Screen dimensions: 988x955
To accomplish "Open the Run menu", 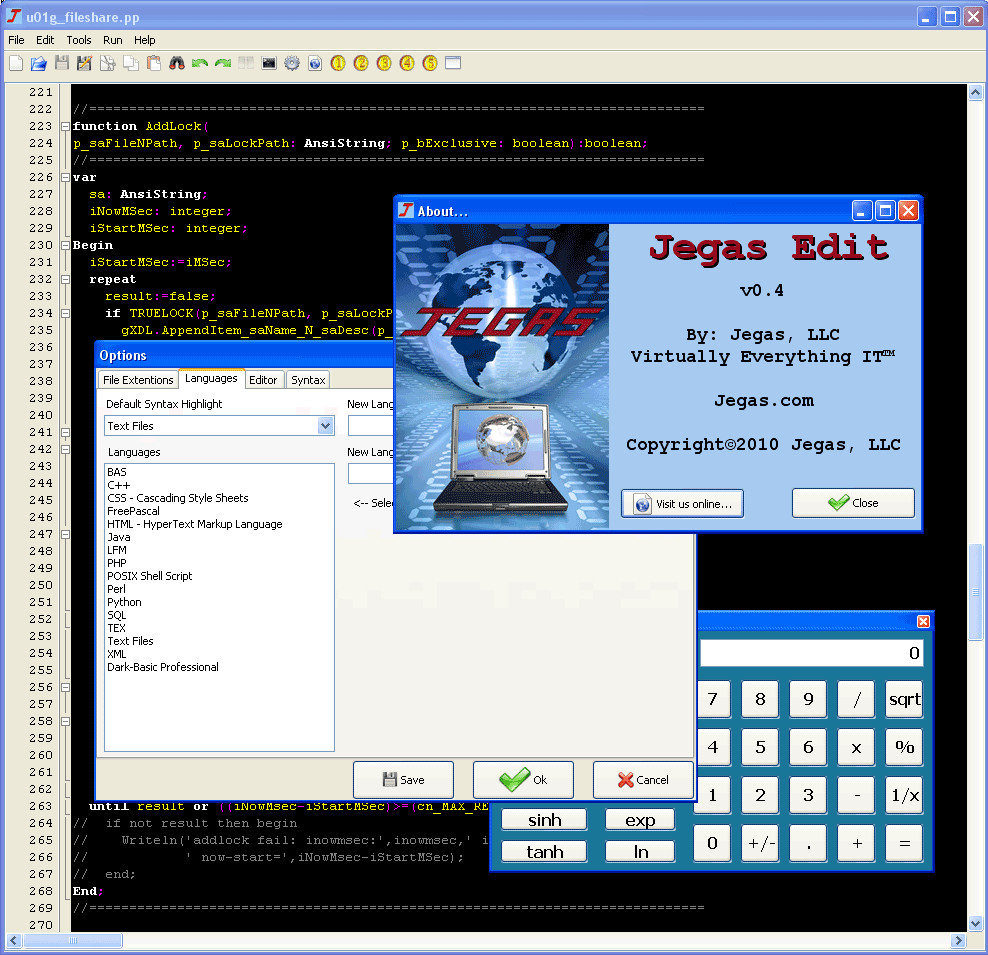I will tap(113, 40).
